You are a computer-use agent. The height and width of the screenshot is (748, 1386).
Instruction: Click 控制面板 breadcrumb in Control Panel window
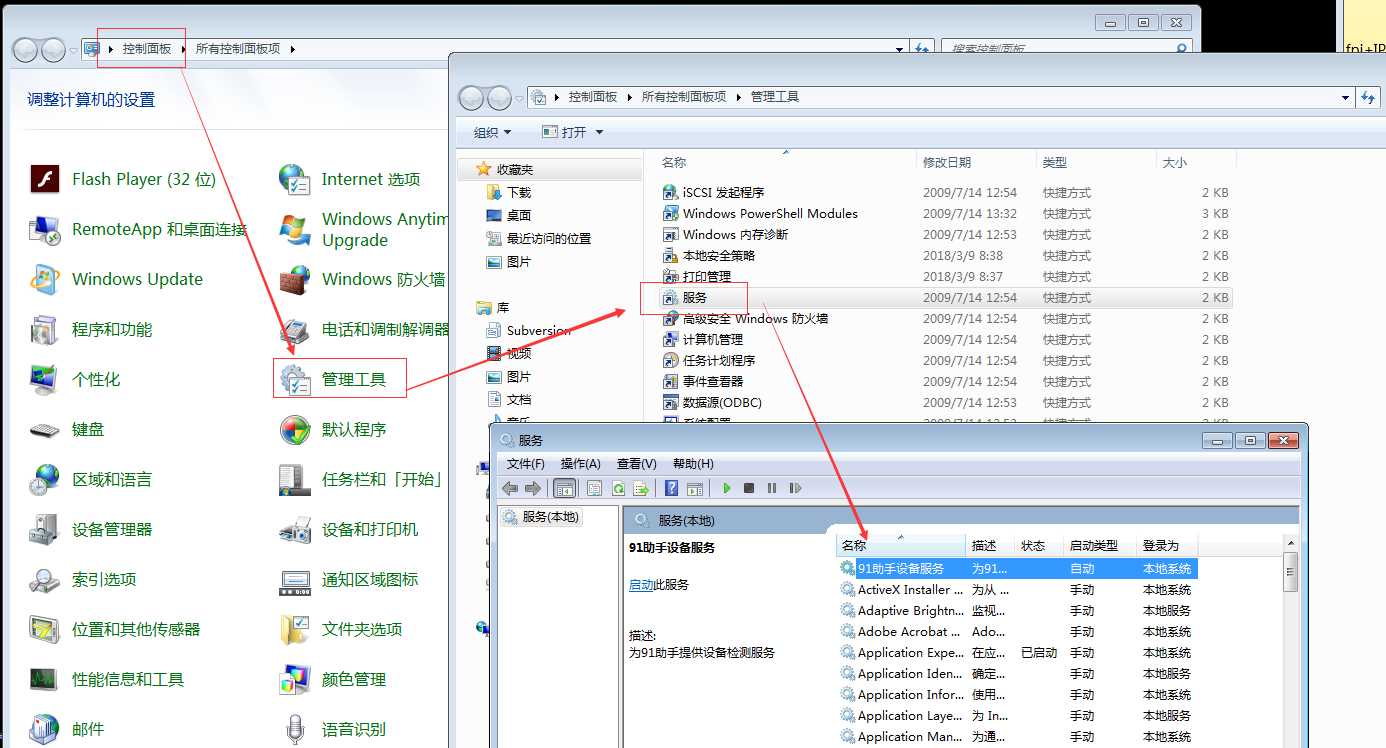pos(147,48)
